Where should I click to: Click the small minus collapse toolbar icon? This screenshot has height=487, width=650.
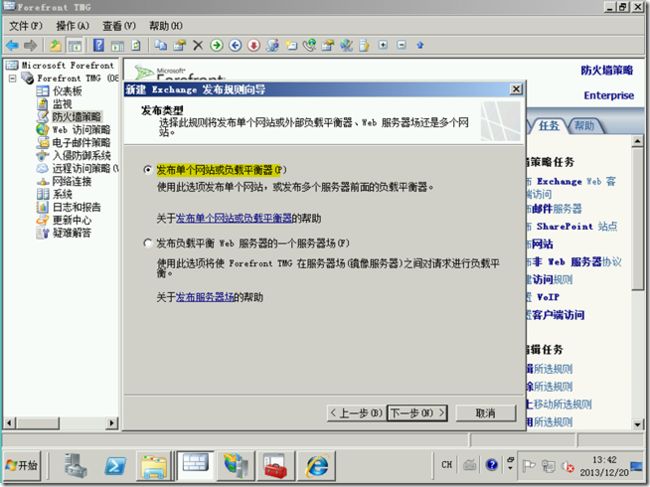[401, 45]
